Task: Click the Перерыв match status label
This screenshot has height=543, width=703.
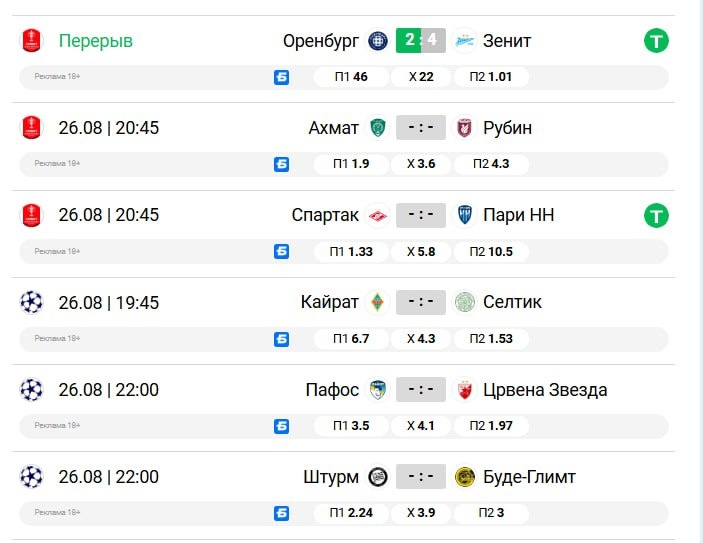Action: click(x=96, y=41)
